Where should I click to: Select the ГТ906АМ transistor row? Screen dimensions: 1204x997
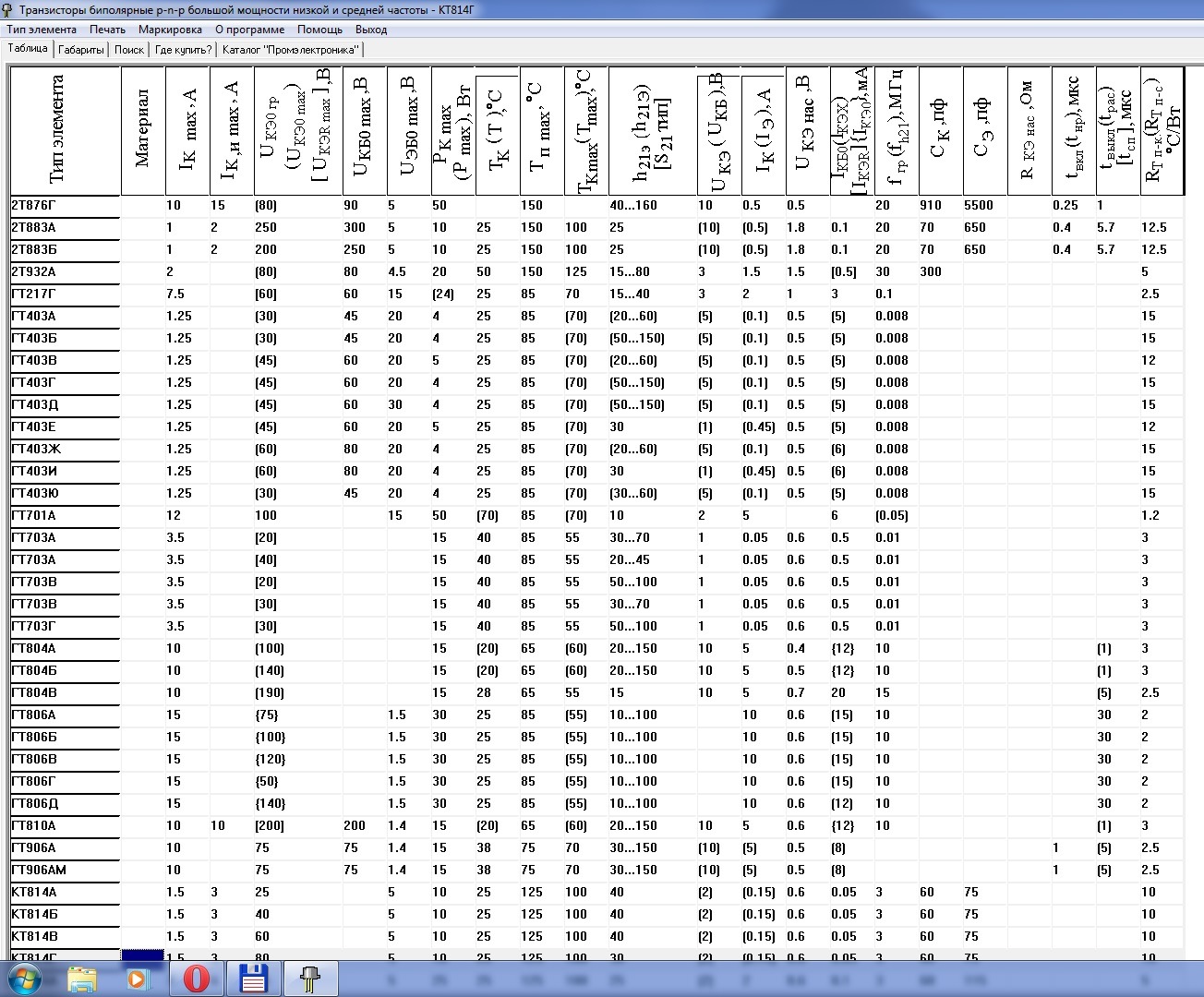tap(66, 871)
